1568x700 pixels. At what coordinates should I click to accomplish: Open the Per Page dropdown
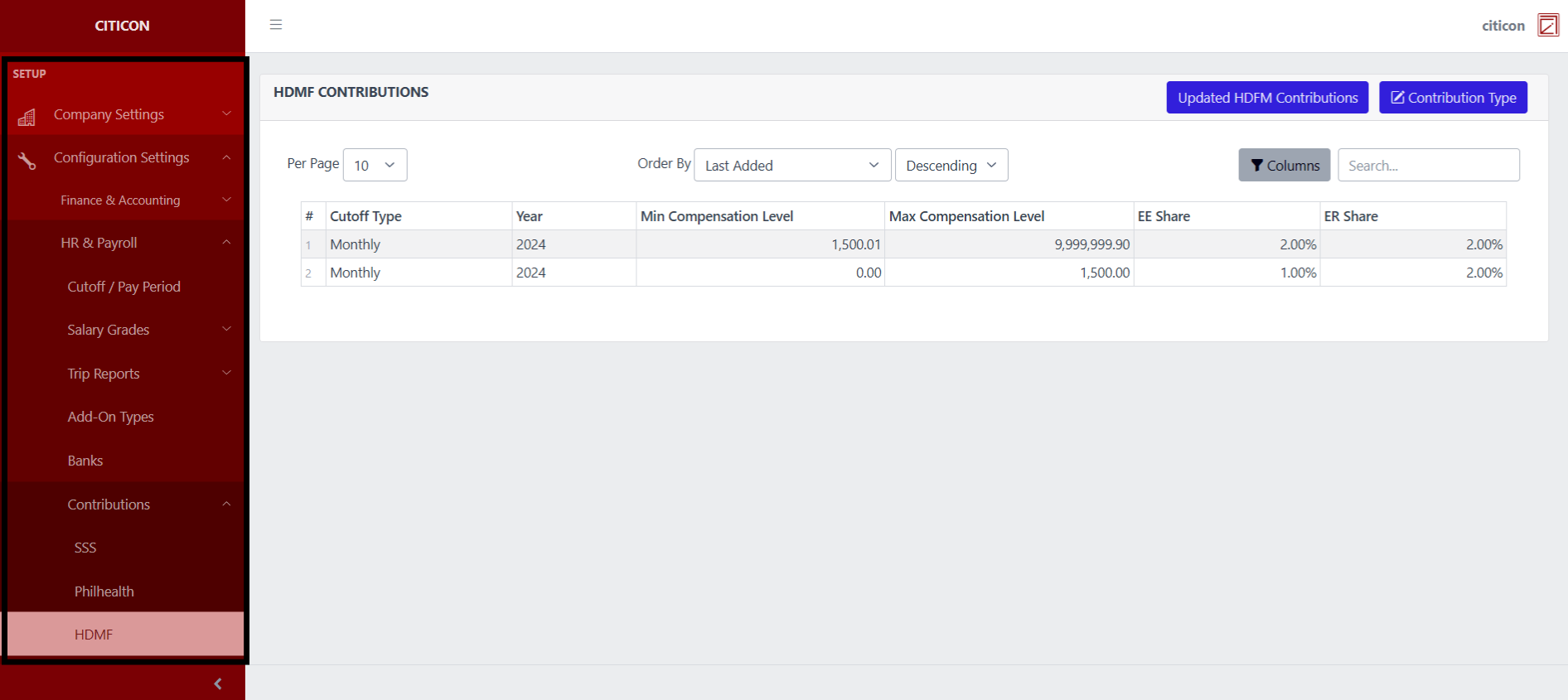(x=375, y=165)
